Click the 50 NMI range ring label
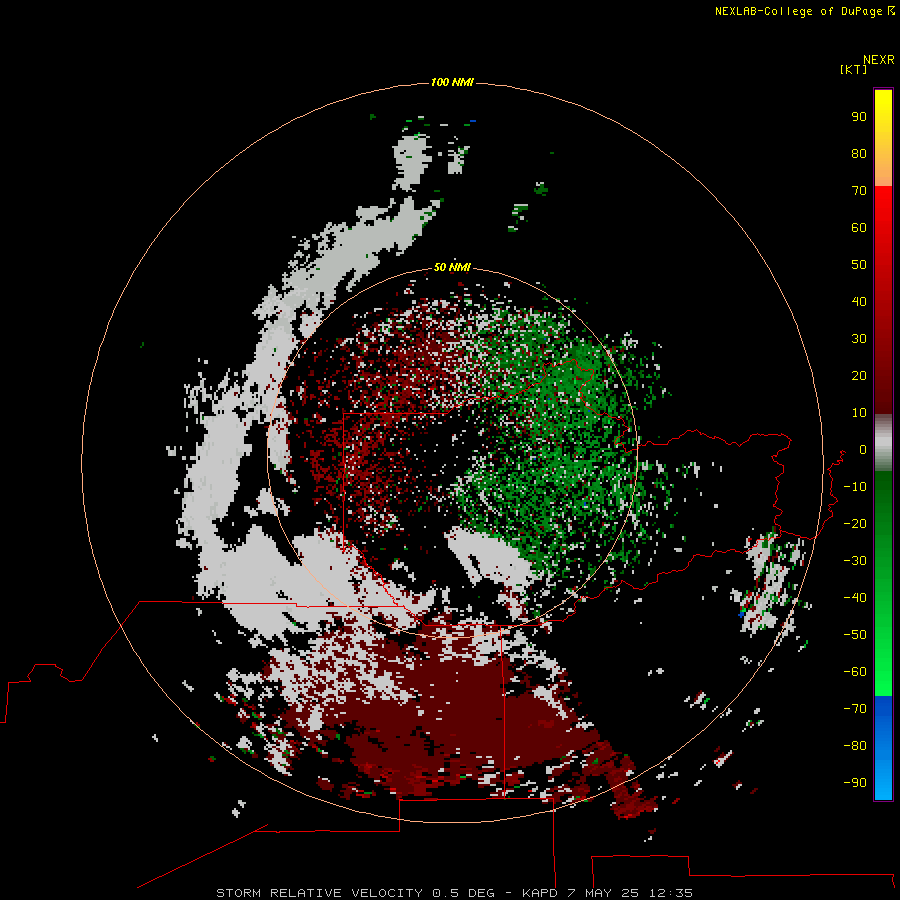 pyautogui.click(x=452, y=267)
